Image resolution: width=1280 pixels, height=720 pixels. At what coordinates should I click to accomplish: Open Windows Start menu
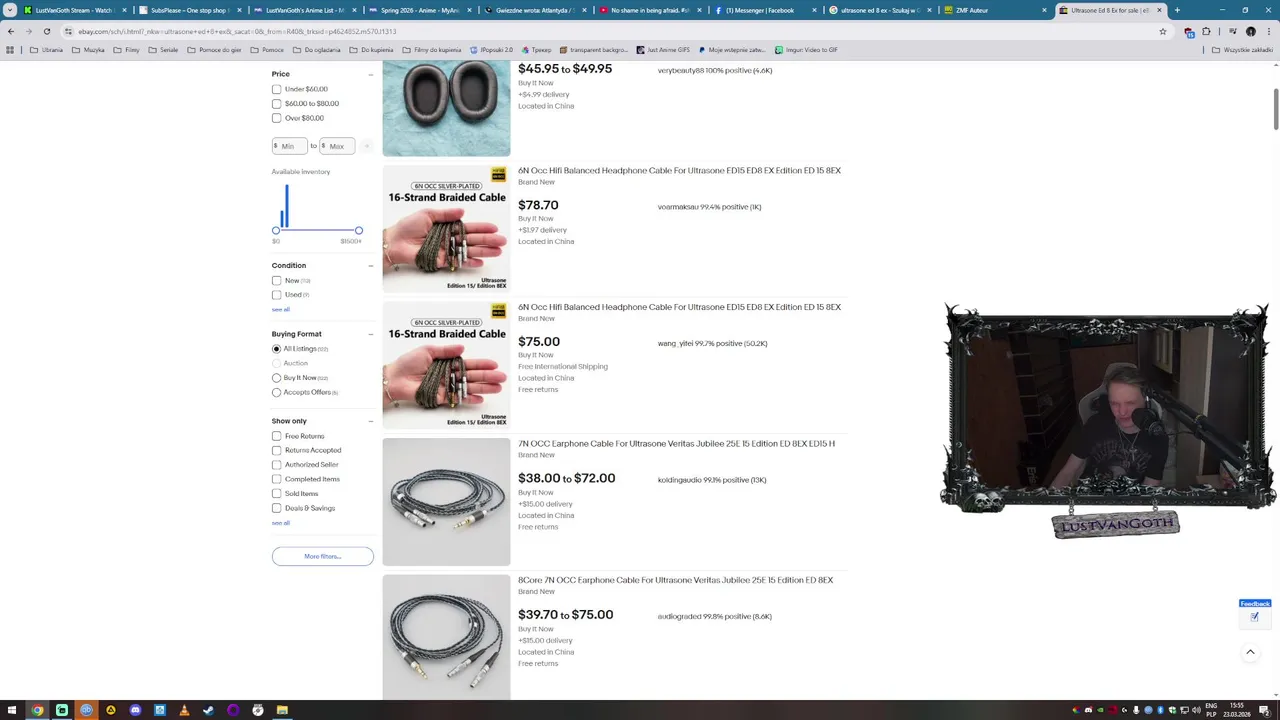click(x=12, y=710)
